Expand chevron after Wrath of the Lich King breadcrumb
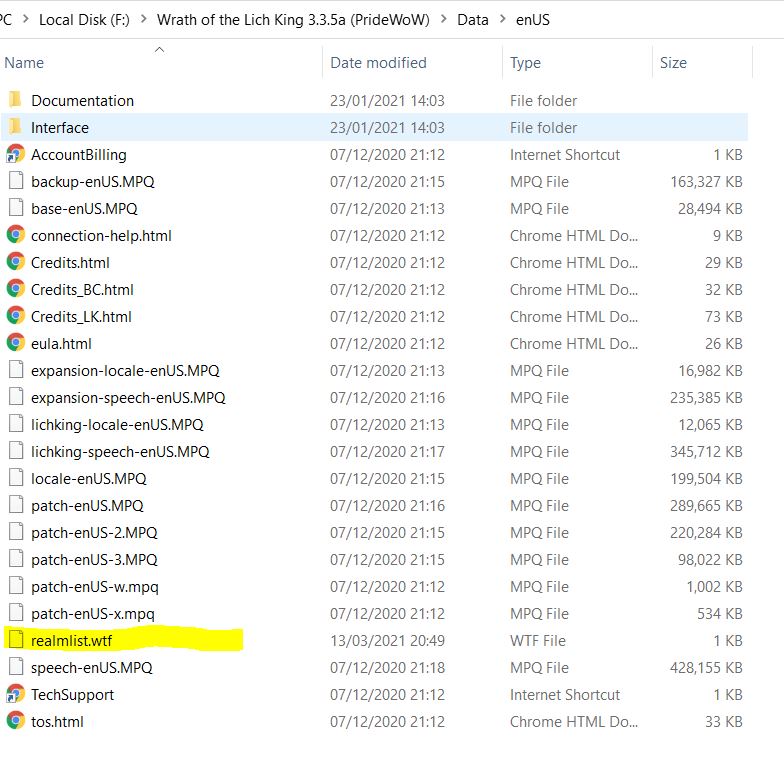Image resolution: width=784 pixels, height=766 pixels. click(x=444, y=19)
